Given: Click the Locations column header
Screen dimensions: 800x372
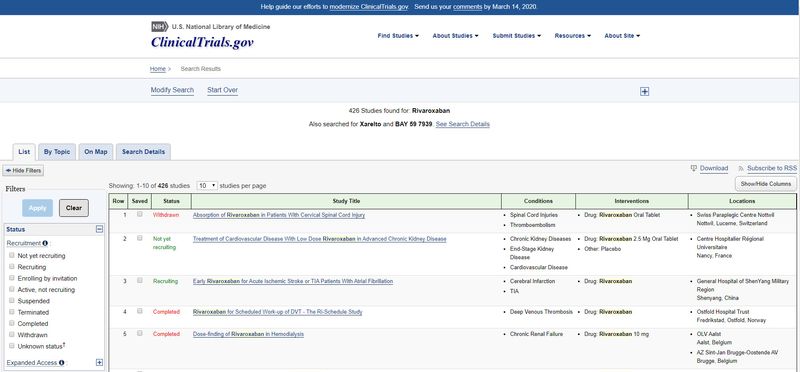Looking at the screenshot, I should tap(742, 201).
